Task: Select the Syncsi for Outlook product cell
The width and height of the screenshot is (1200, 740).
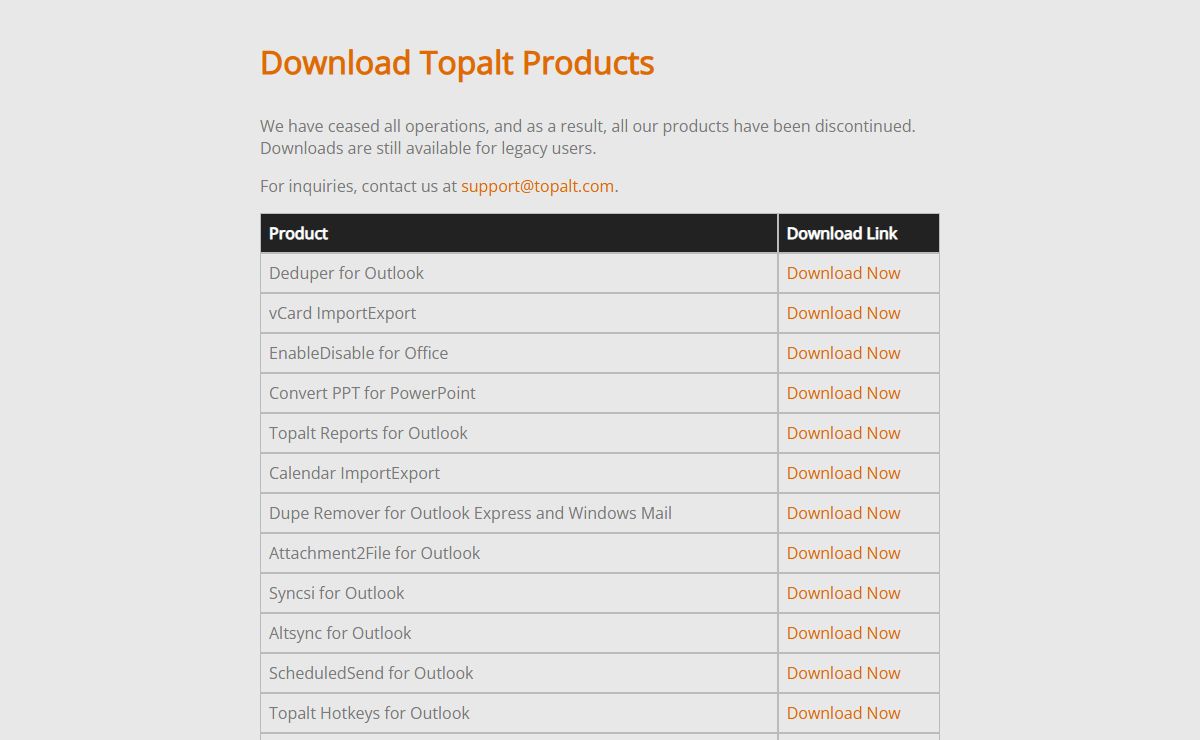Action: [x=336, y=593]
